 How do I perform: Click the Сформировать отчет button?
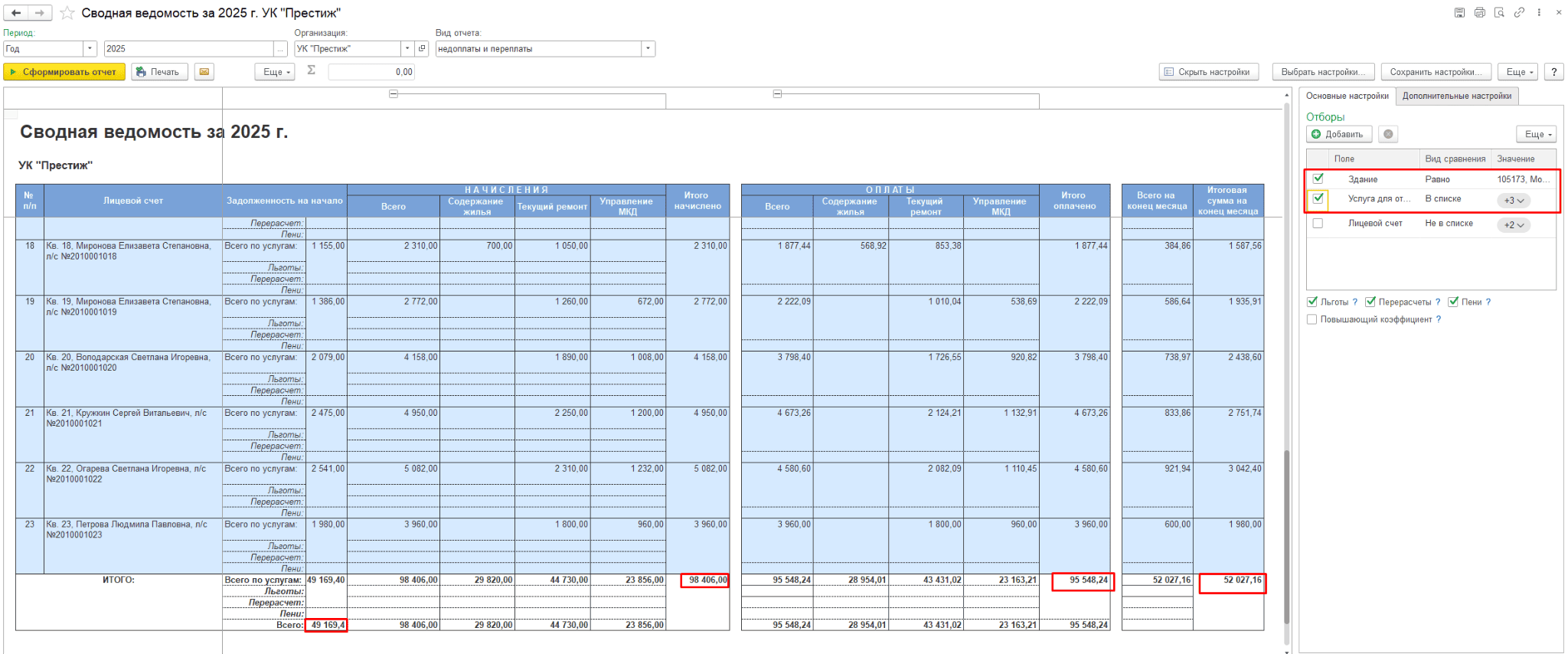[64, 72]
